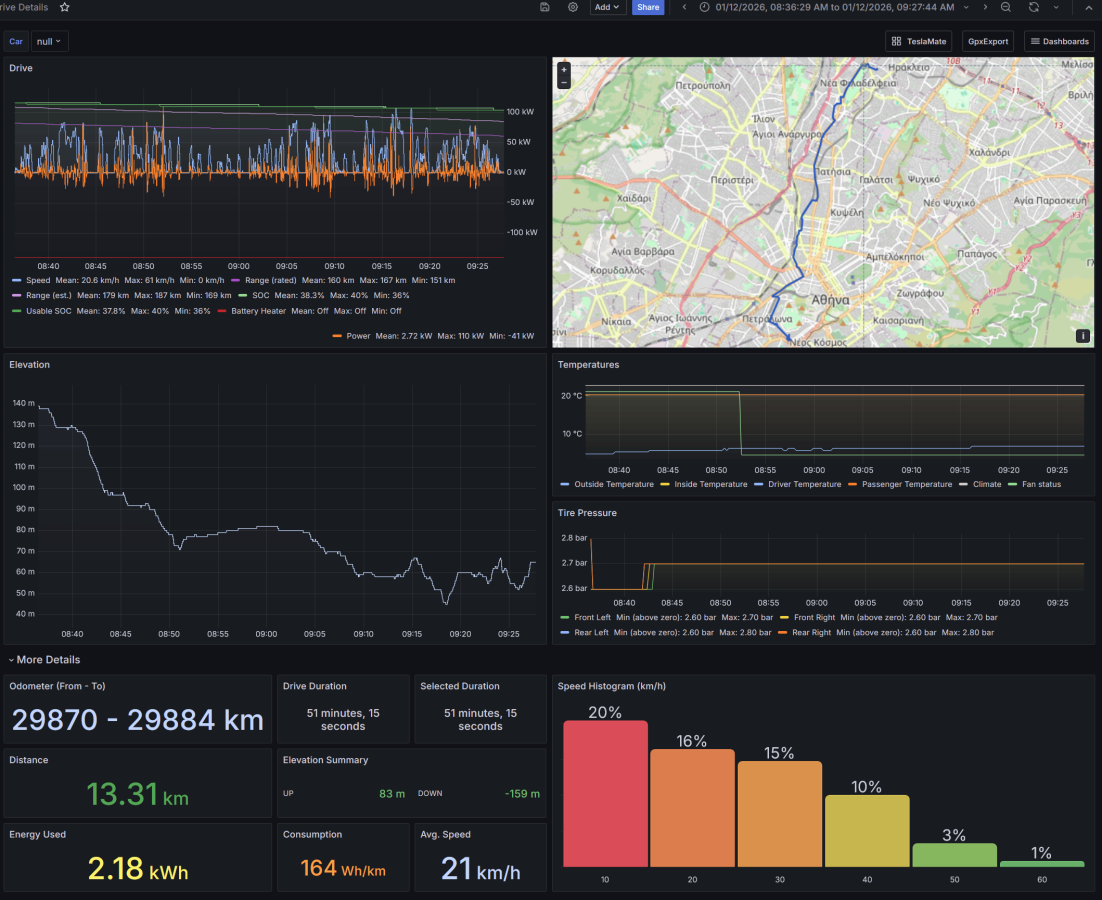Open dashboard settings gear
The height and width of the screenshot is (900, 1102).
pyautogui.click(x=573, y=7)
